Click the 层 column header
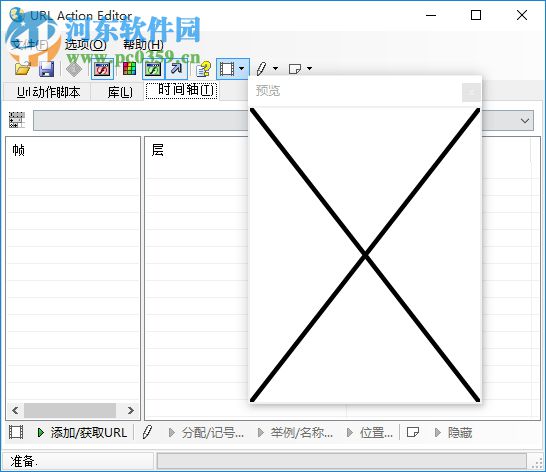The height and width of the screenshot is (472, 546). [x=157, y=150]
